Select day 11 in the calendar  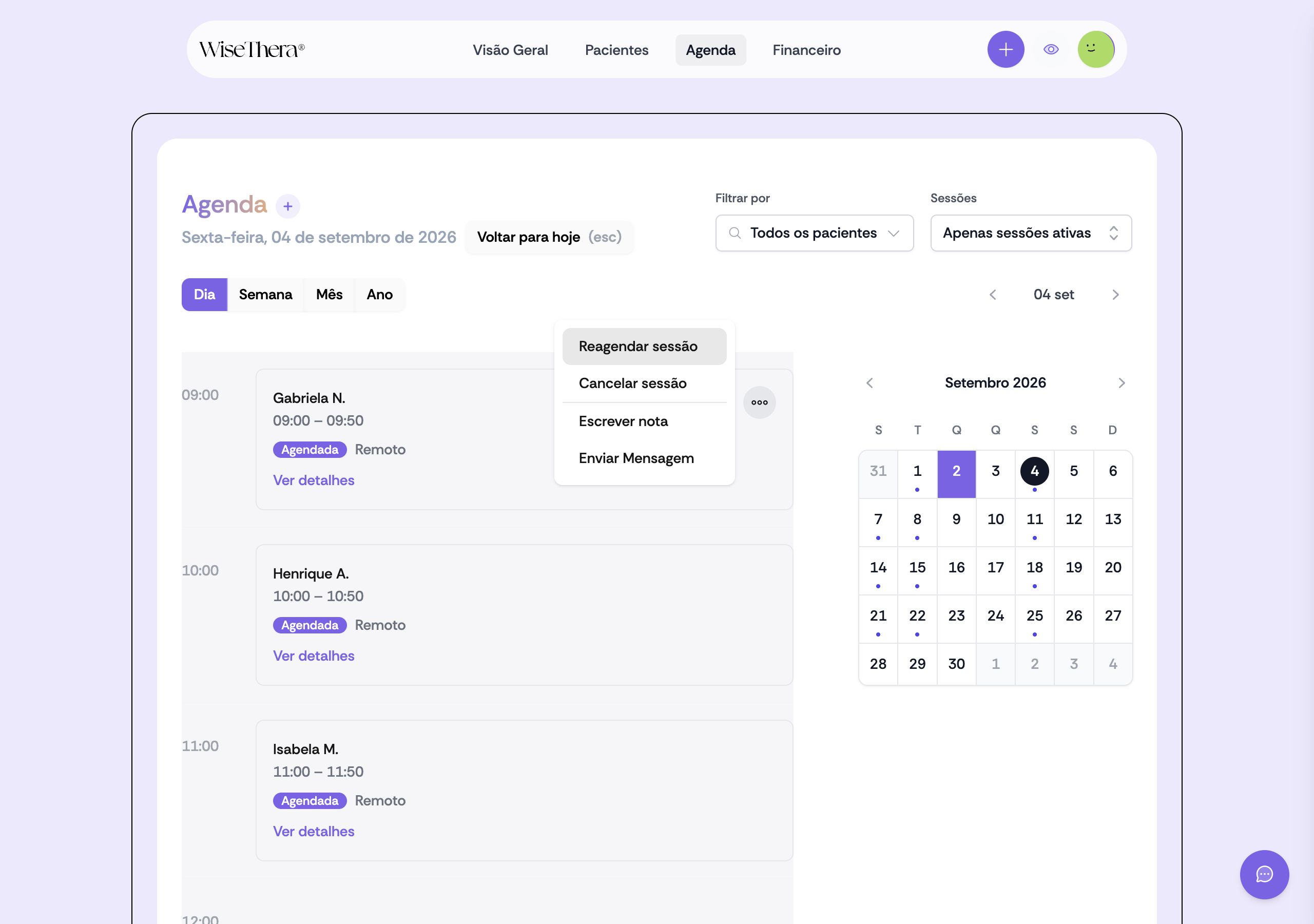(1034, 522)
